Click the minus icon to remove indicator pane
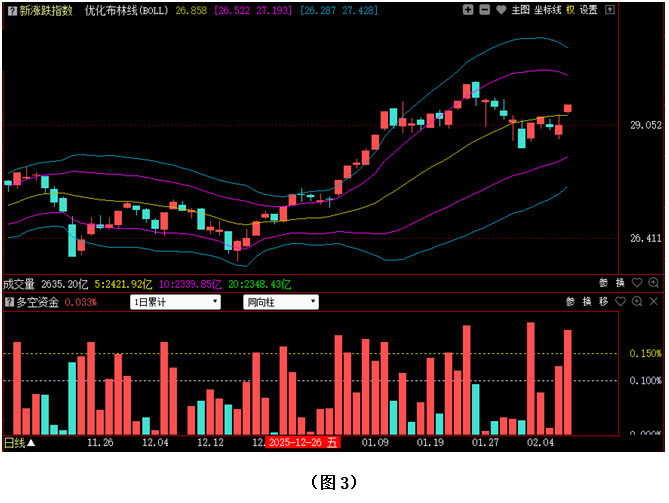669x503 pixels. click(x=485, y=10)
